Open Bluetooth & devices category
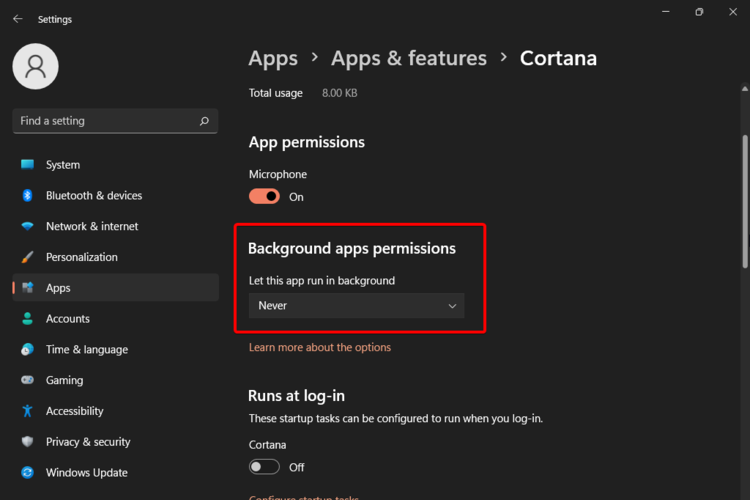This screenshot has width=750, height=500. pos(115,195)
